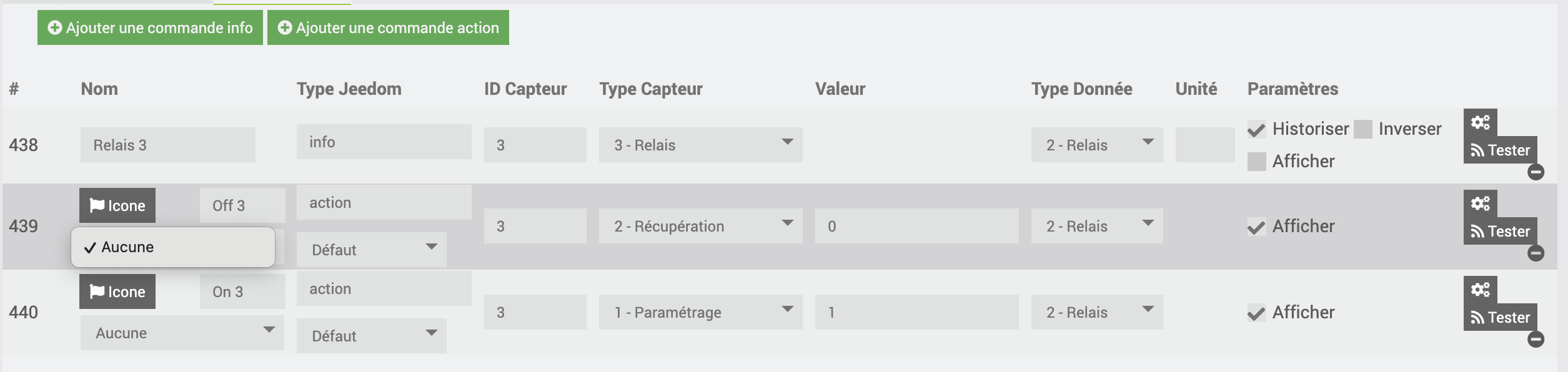Open Aucune dropdown under On 3
Screen dimensions: 1568x372
click(x=182, y=333)
